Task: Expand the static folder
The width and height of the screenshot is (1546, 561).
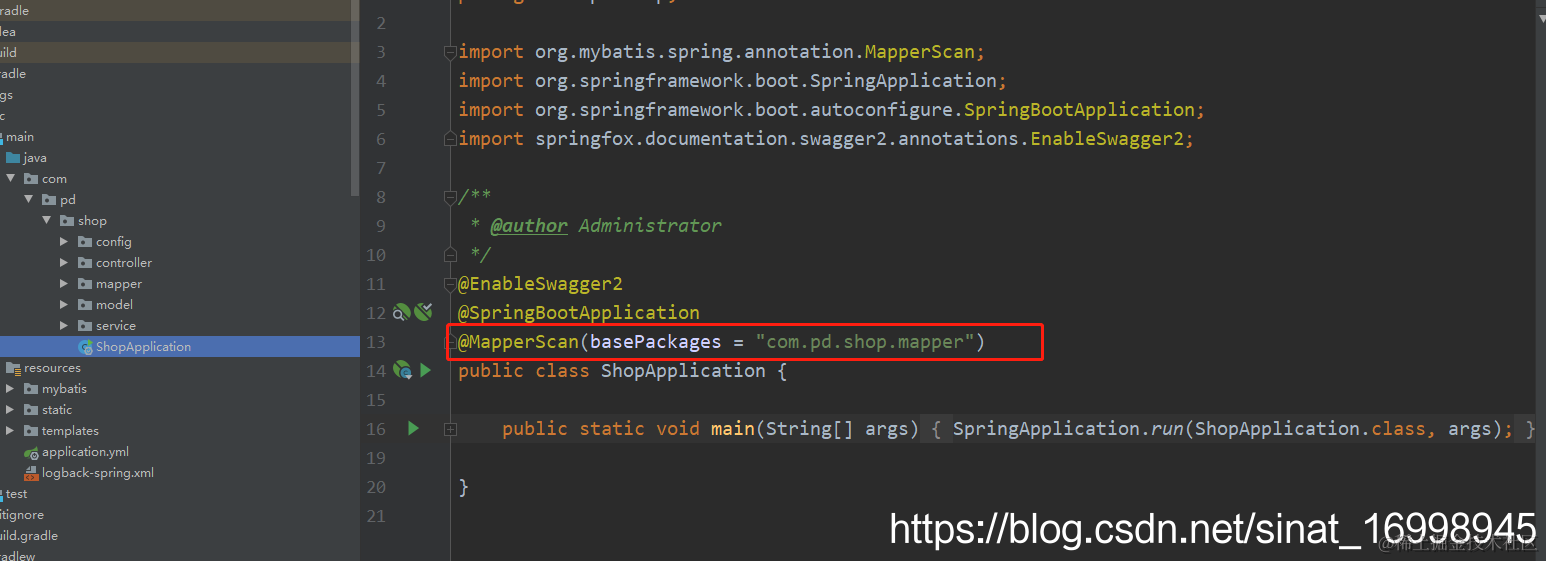Action: [x=11, y=410]
